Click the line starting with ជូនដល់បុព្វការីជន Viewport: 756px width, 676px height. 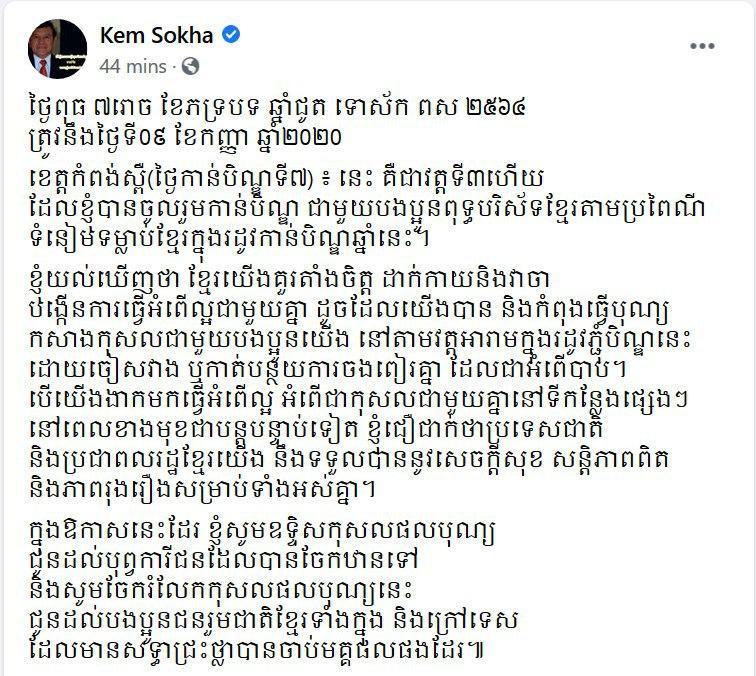click(x=224, y=562)
